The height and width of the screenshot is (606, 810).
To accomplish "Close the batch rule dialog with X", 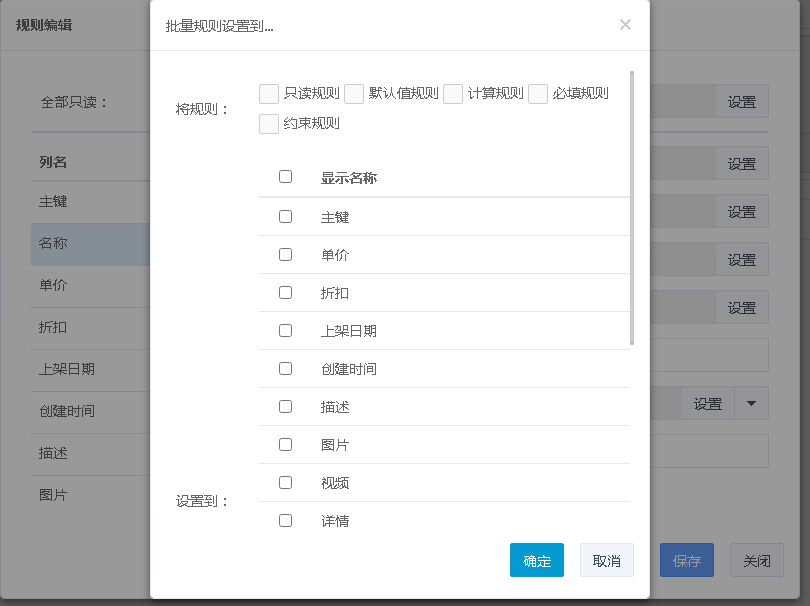I will tap(625, 25).
